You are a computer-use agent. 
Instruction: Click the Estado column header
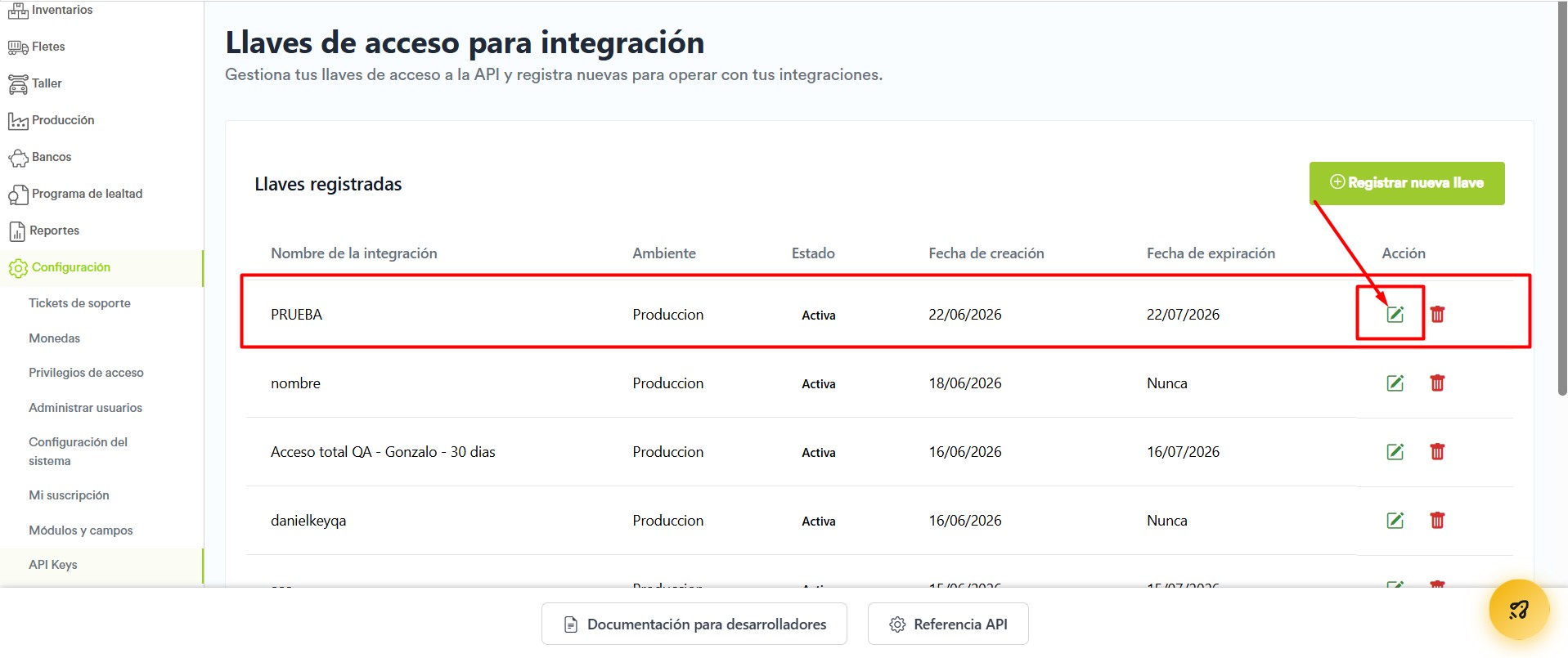(x=813, y=253)
